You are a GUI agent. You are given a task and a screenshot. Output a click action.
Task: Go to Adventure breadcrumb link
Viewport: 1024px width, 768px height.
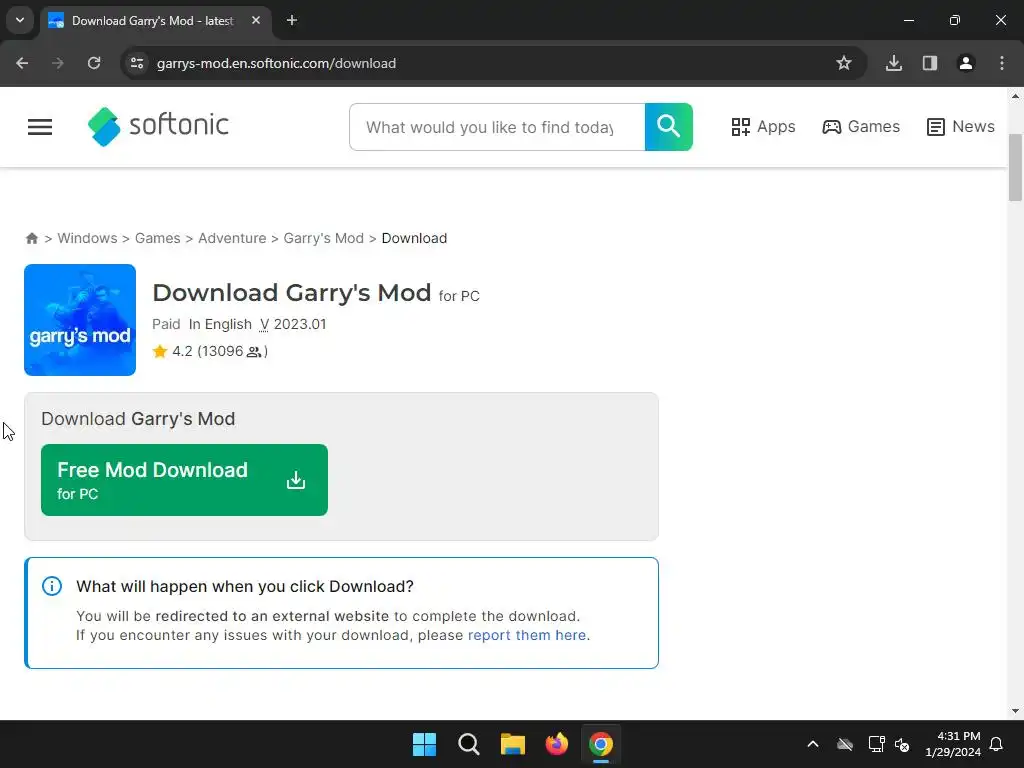tap(232, 238)
